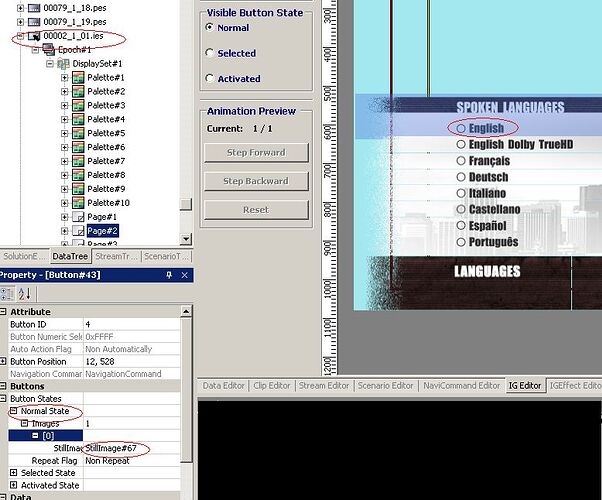Click the Deutsch radio button in preview
The height and width of the screenshot is (500, 602).
click(461, 177)
